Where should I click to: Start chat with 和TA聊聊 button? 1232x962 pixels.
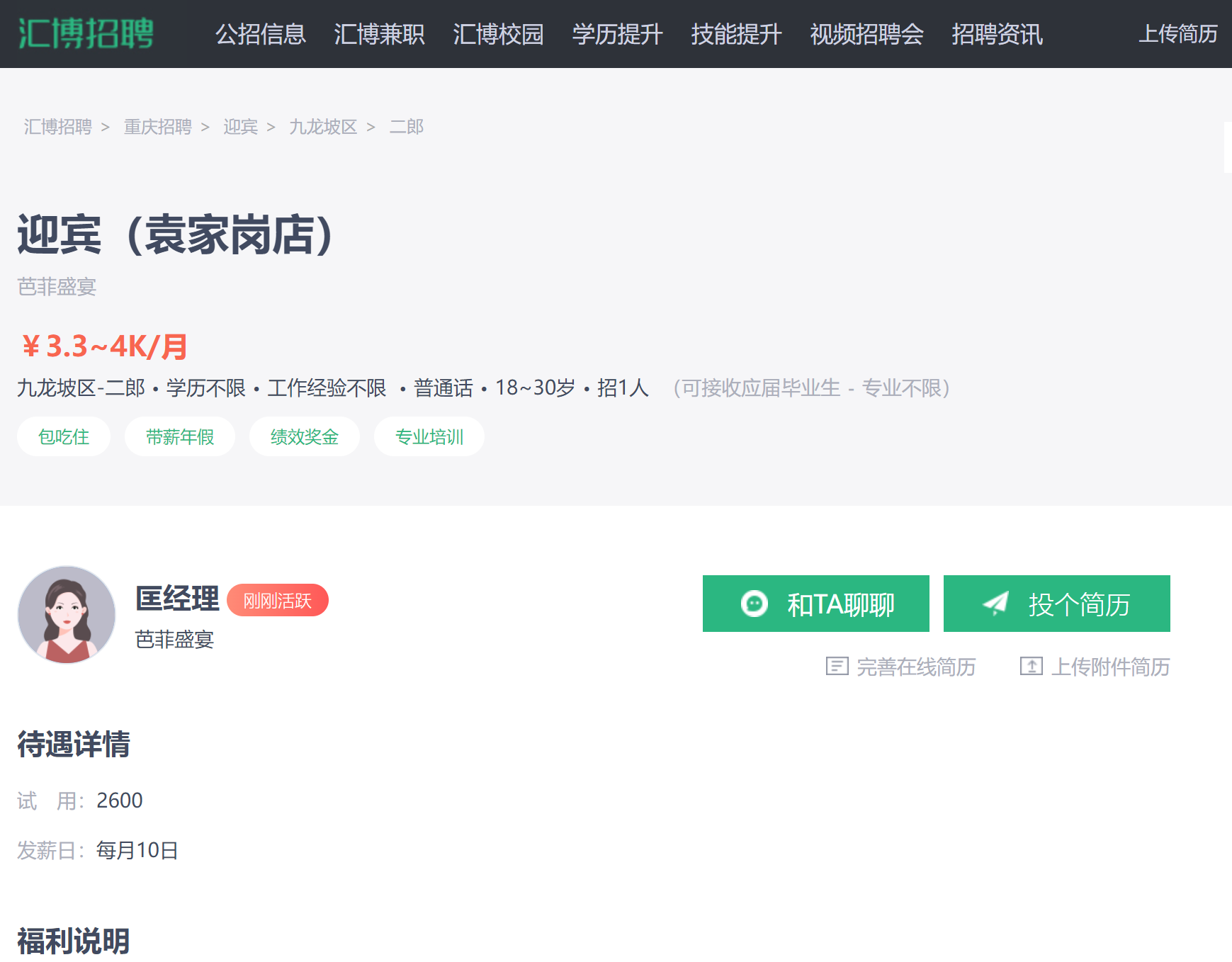click(816, 604)
